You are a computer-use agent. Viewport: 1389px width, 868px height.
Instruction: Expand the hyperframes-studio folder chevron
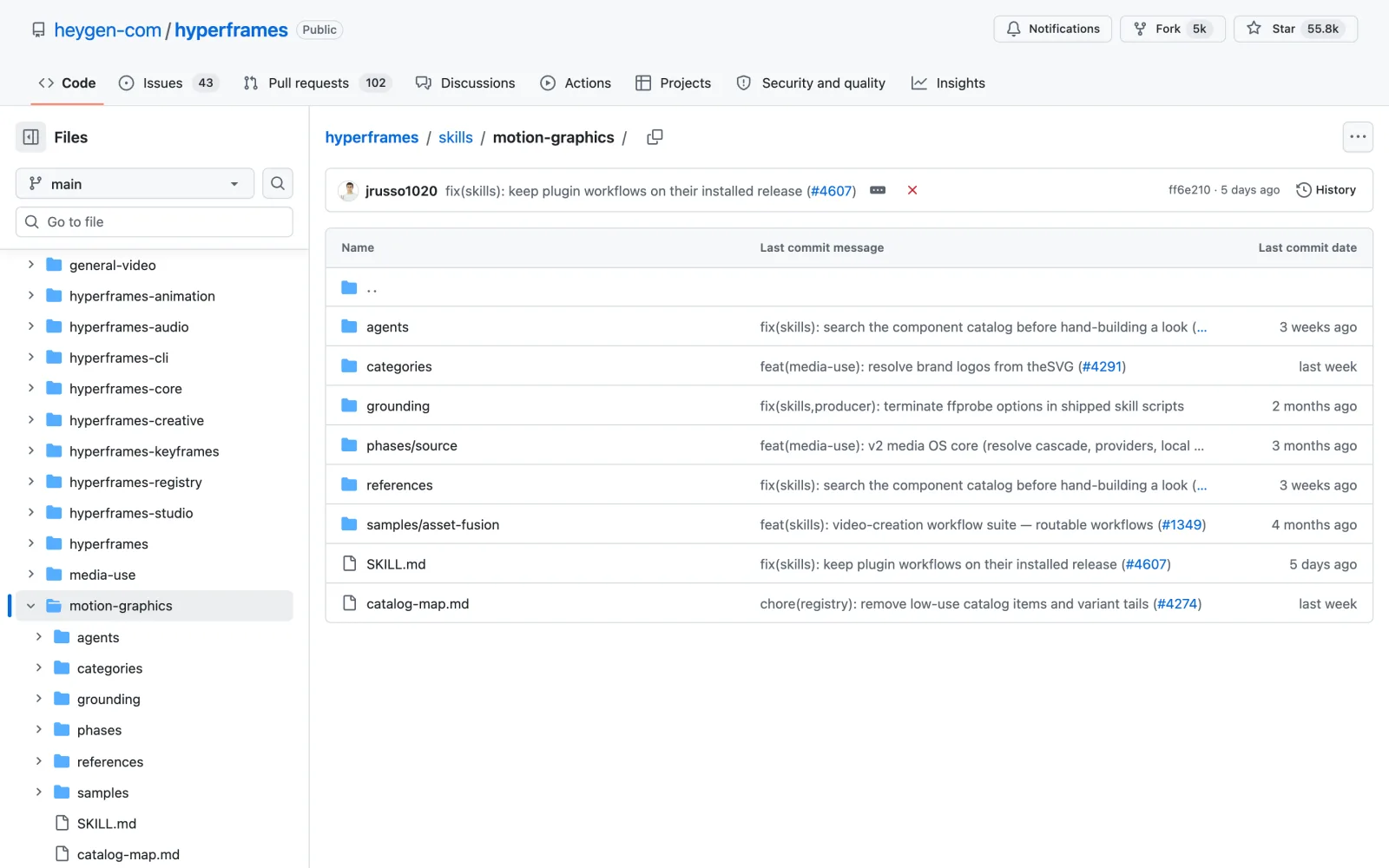point(30,513)
